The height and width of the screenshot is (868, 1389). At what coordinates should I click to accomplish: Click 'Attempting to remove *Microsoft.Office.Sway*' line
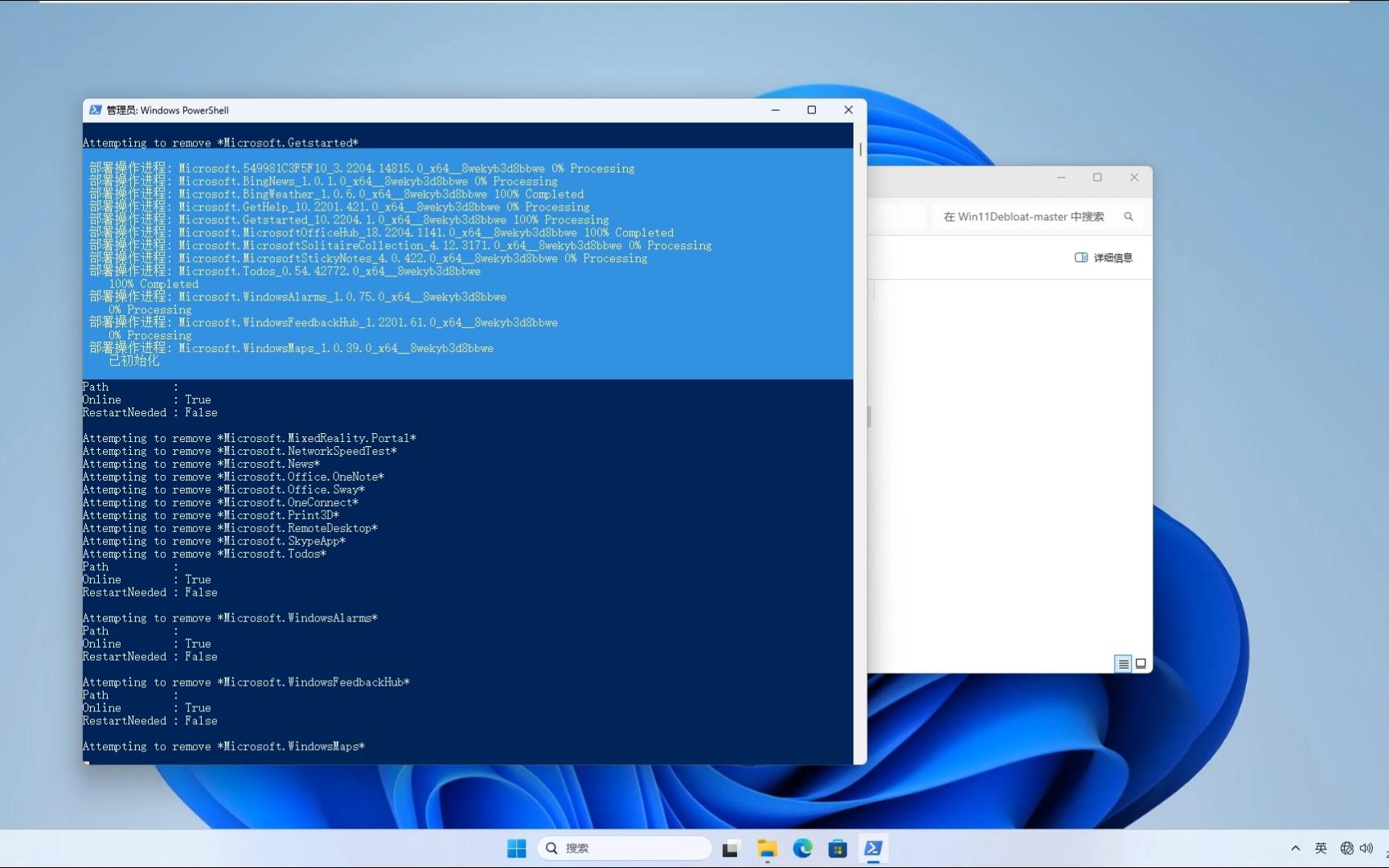223,489
